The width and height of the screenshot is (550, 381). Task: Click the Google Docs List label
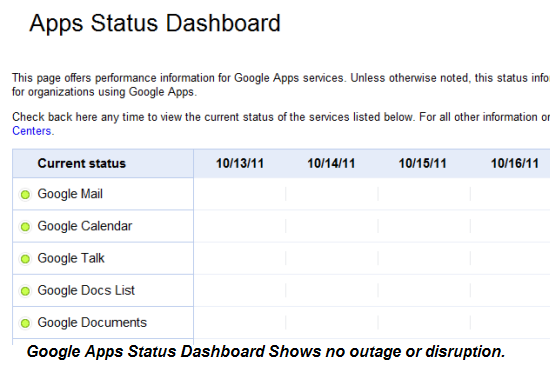(x=86, y=290)
